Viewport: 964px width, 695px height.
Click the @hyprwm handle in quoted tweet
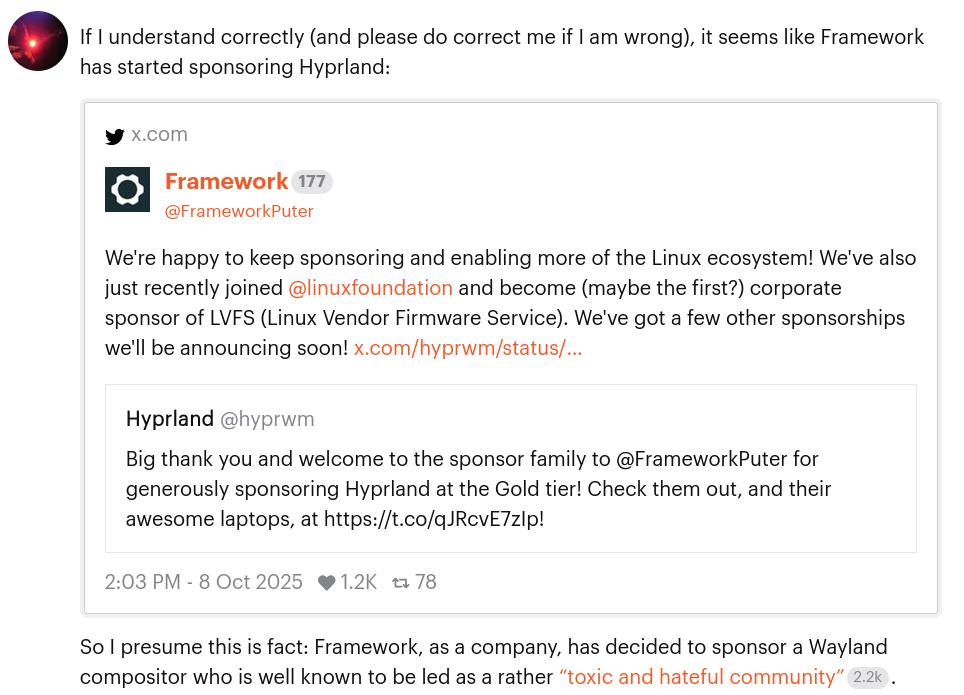point(267,419)
